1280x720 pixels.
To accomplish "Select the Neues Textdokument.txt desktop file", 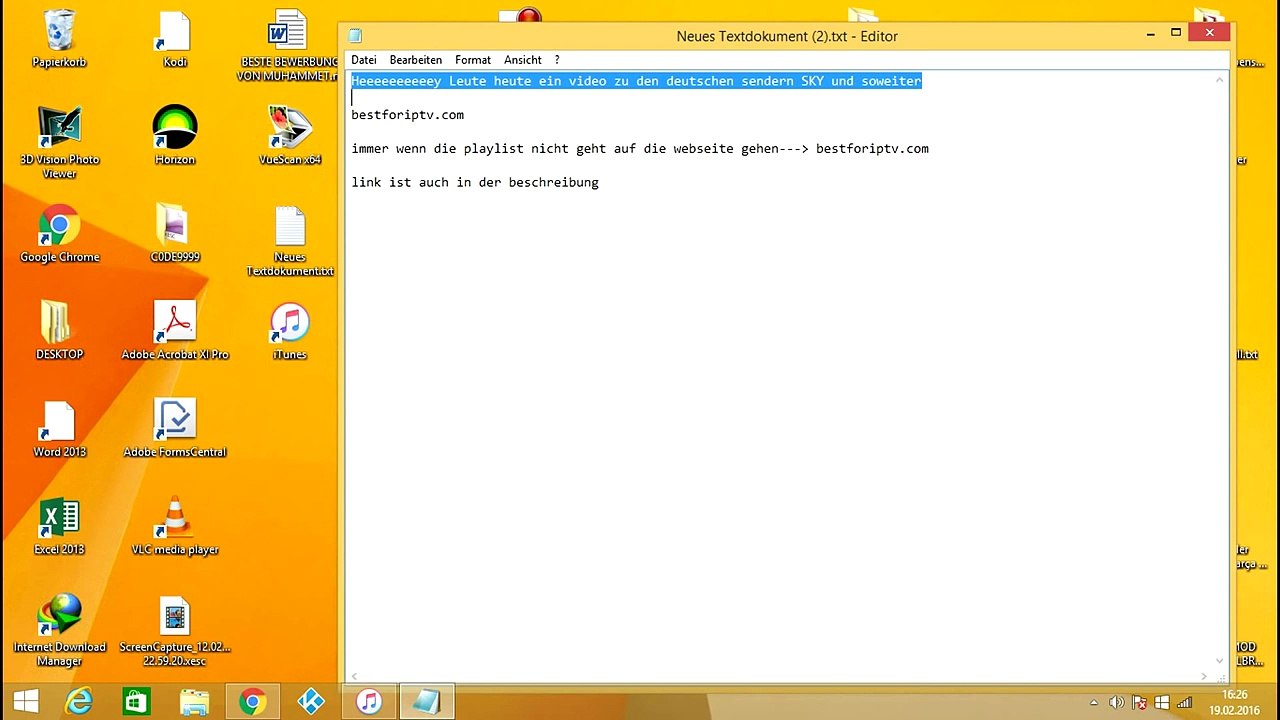I will pos(290,240).
